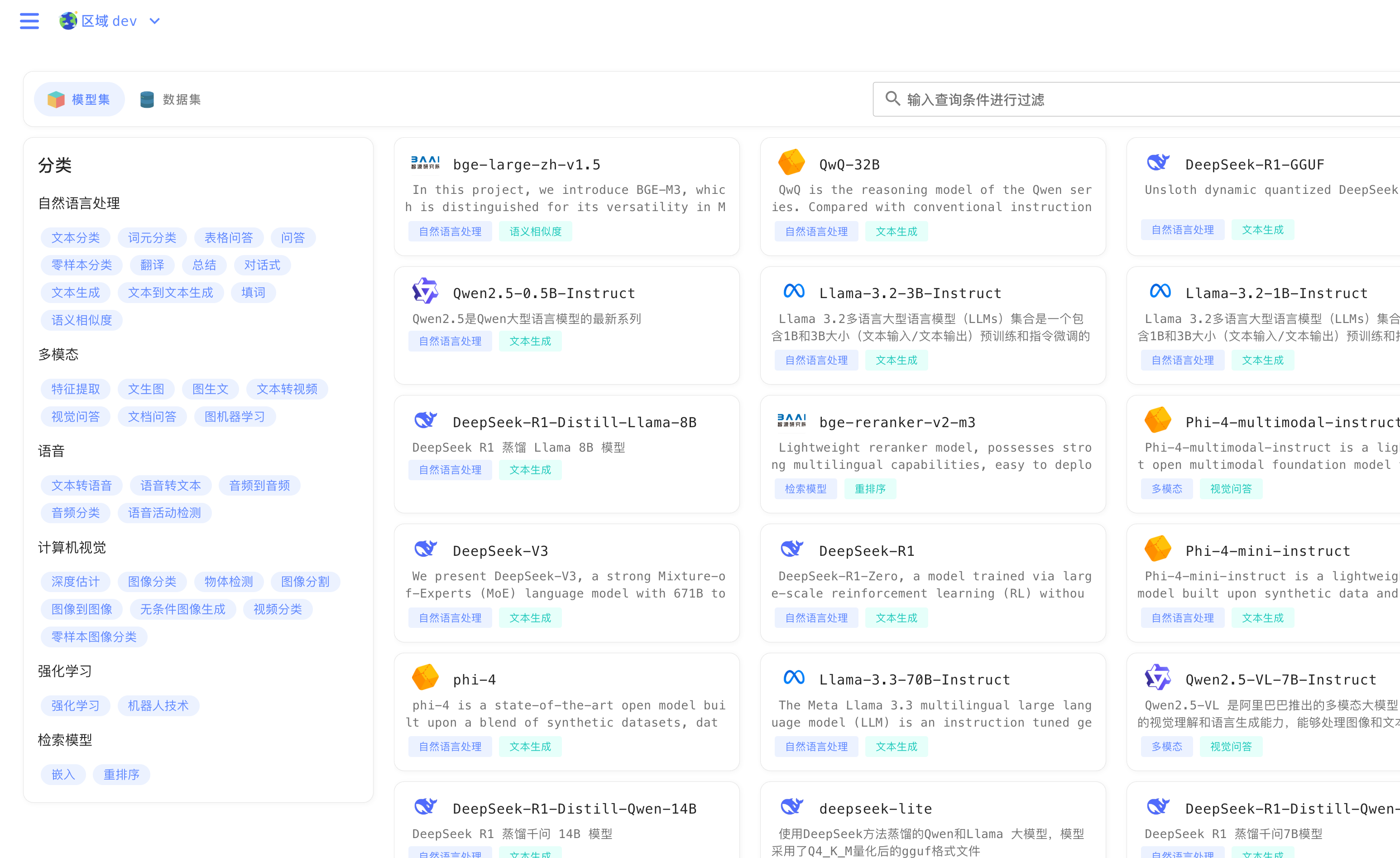Select the 文档问答 filter tag
Viewport: 1400px width, 858px height.
(x=152, y=417)
